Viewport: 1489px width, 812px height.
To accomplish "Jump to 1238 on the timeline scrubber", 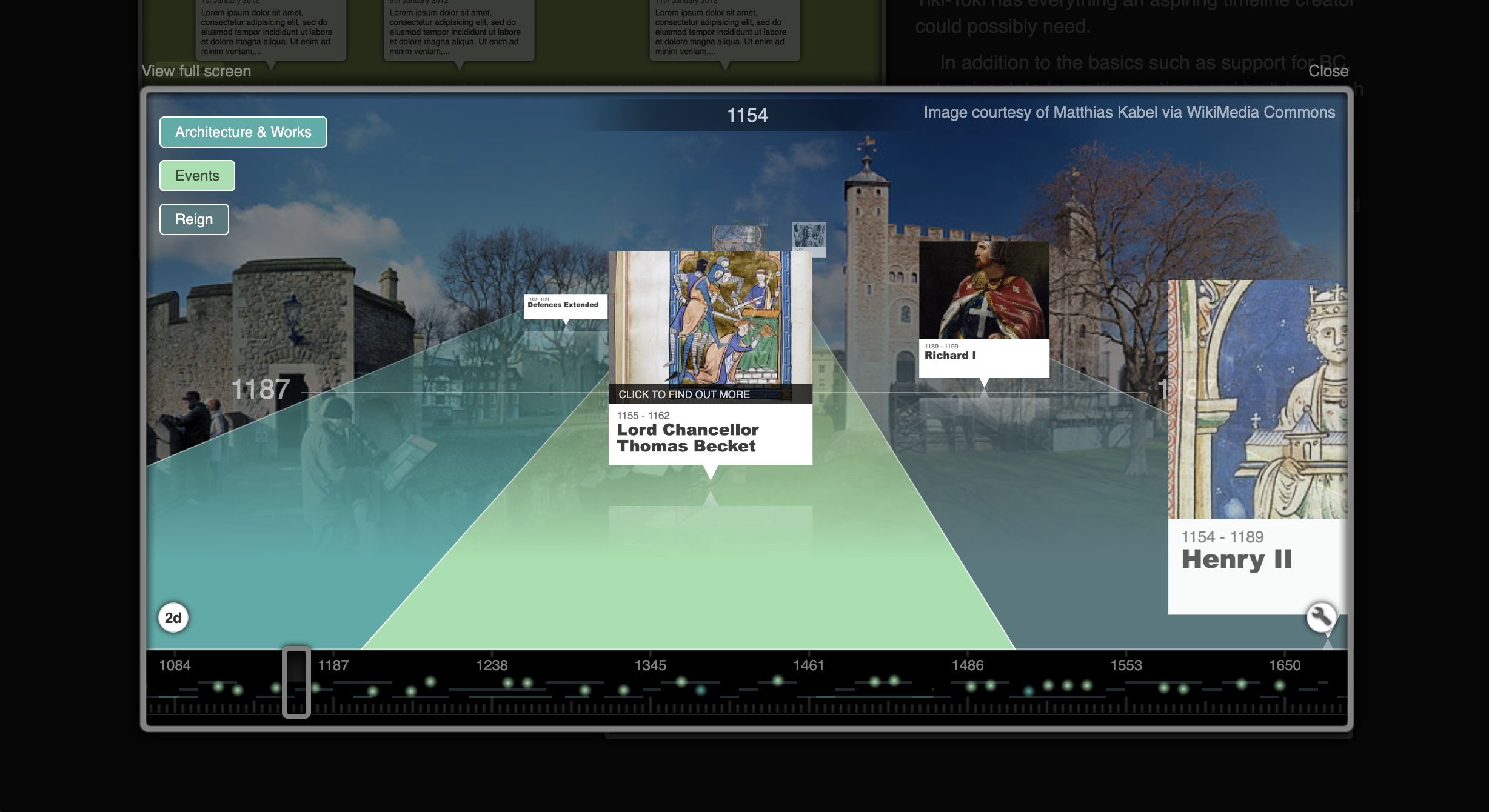I will (x=492, y=665).
